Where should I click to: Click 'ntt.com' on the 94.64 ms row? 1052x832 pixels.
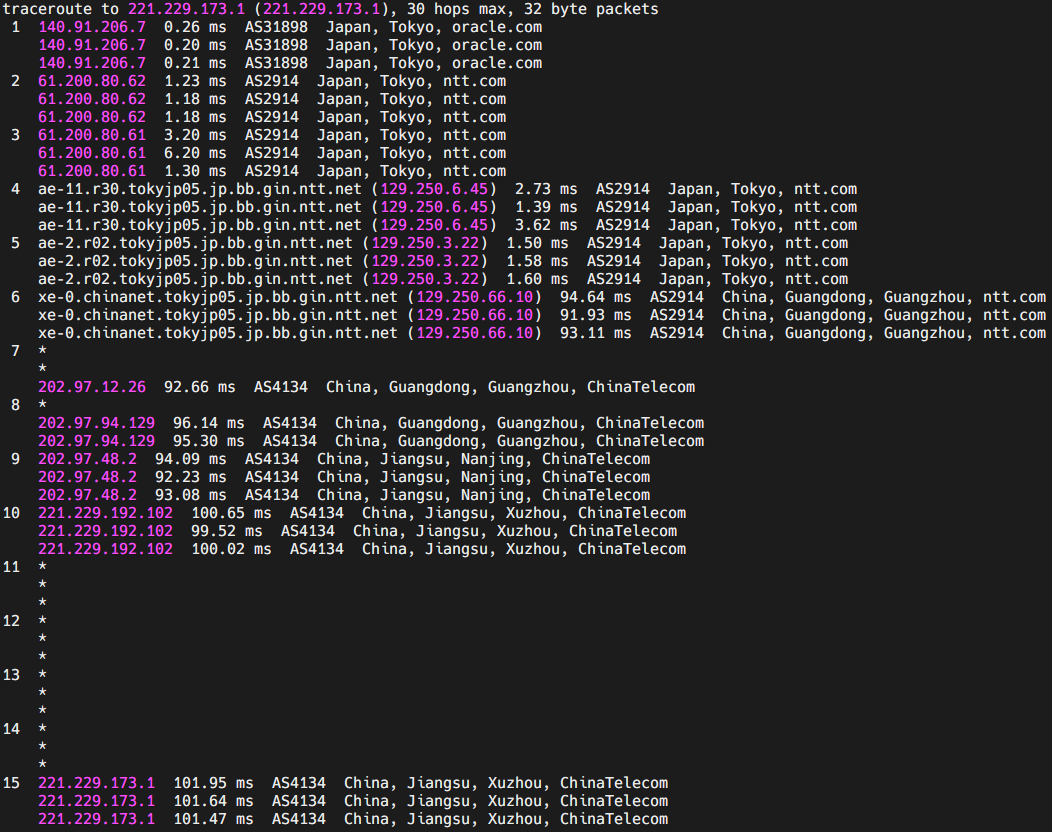click(x=1014, y=297)
